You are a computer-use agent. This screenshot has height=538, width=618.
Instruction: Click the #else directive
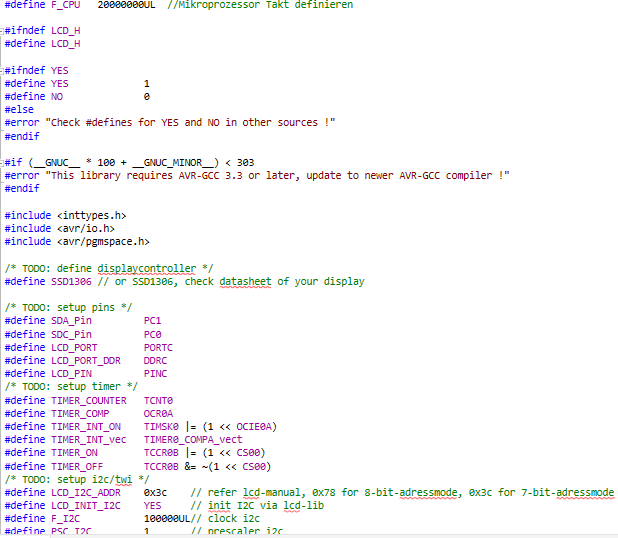click(19, 110)
